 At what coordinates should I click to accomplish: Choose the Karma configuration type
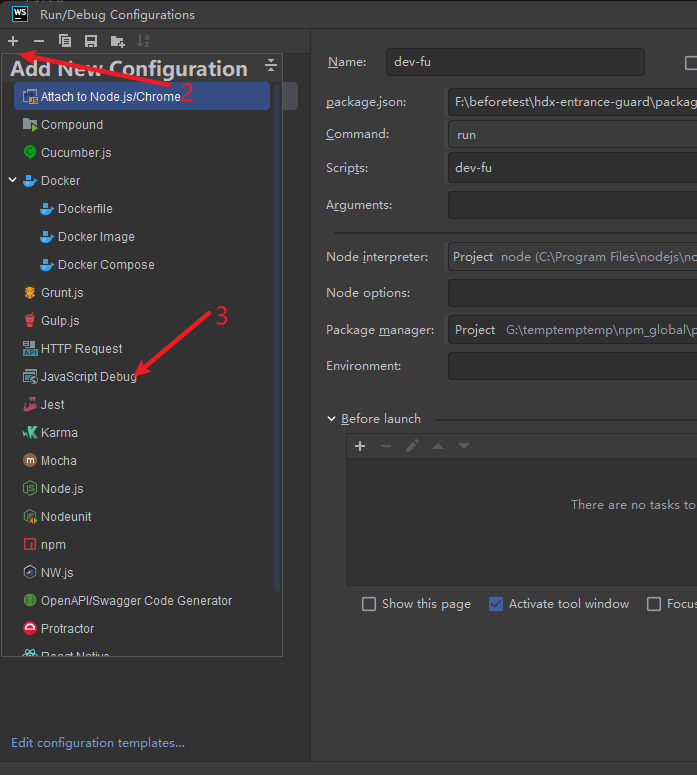[142, 432]
